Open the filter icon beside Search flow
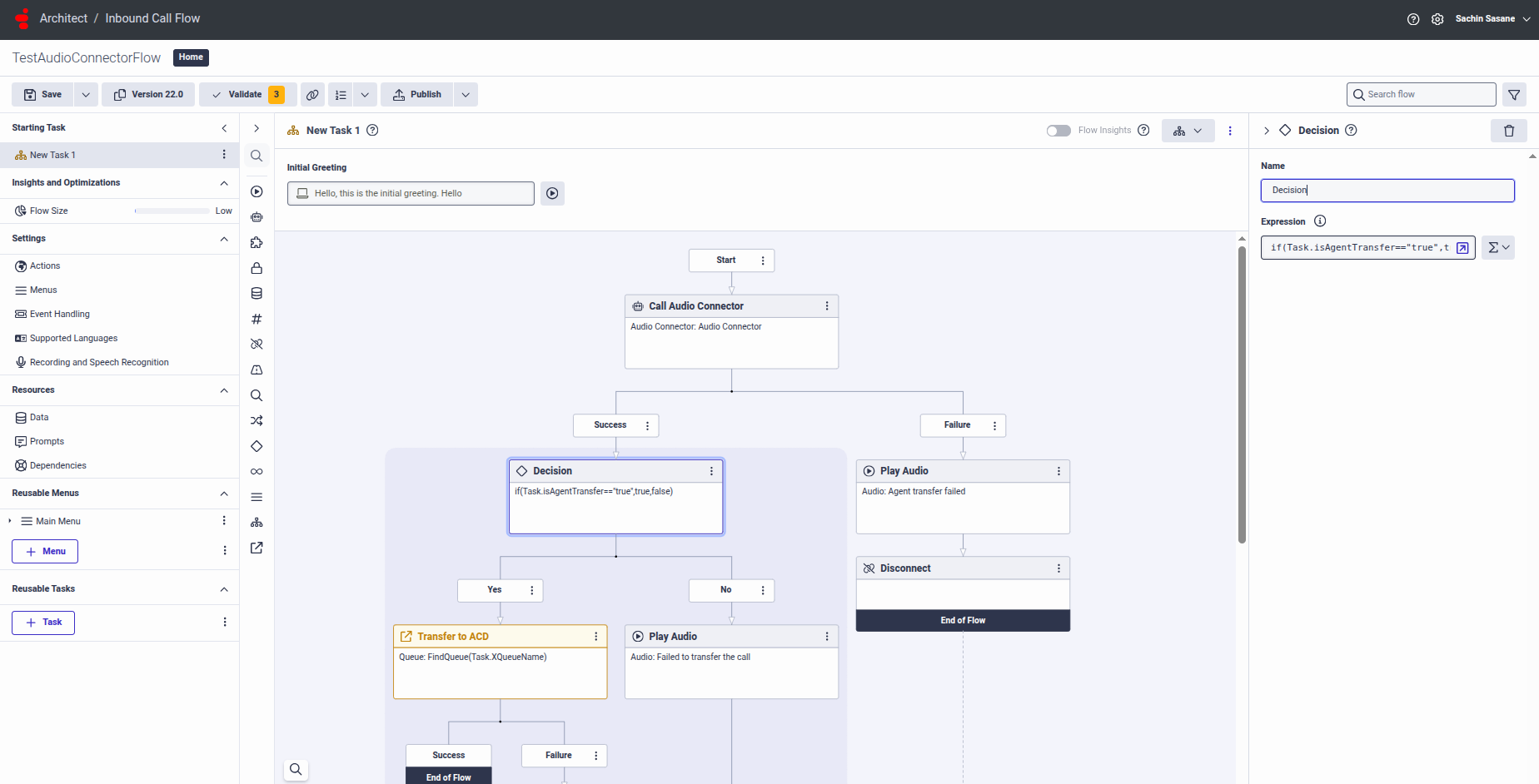 pyautogui.click(x=1514, y=95)
